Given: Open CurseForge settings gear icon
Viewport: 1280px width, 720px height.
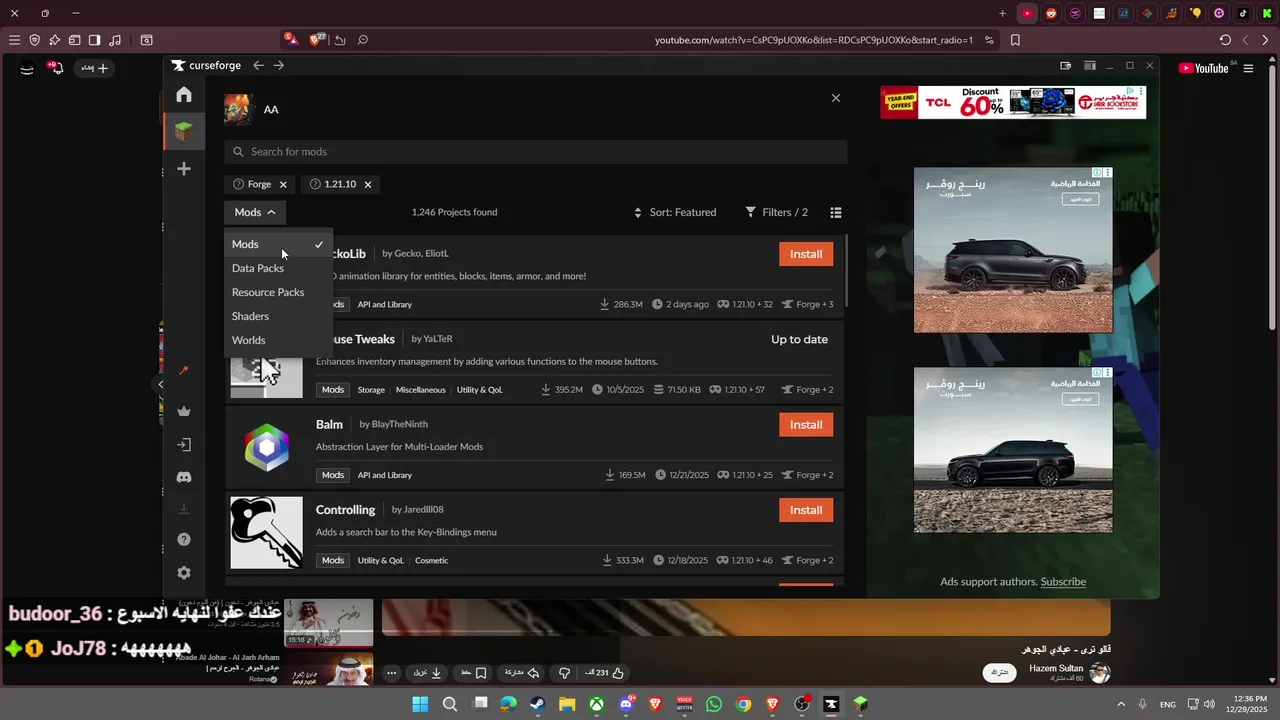Looking at the screenshot, I should pyautogui.click(x=184, y=573).
